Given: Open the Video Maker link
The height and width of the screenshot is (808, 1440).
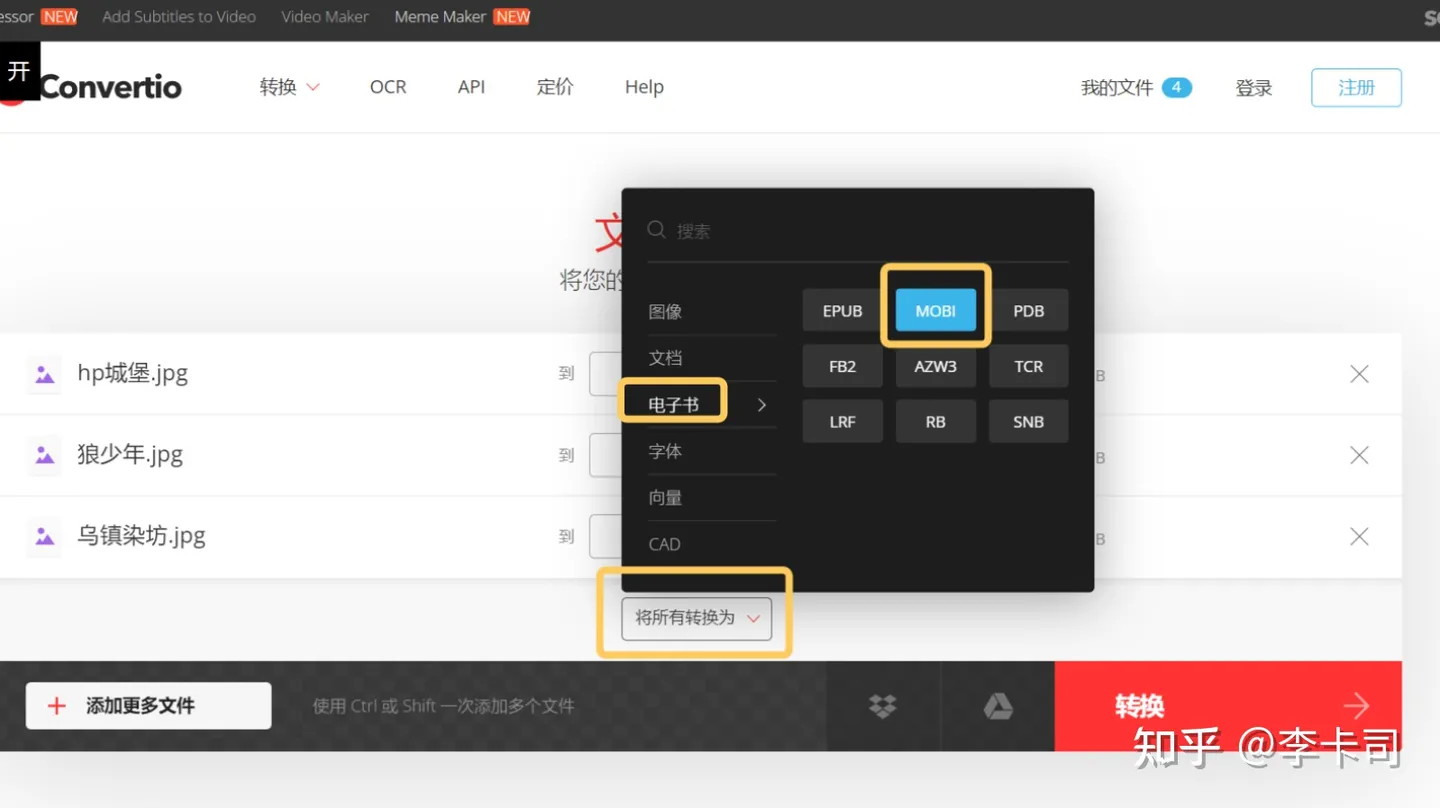Looking at the screenshot, I should (325, 17).
